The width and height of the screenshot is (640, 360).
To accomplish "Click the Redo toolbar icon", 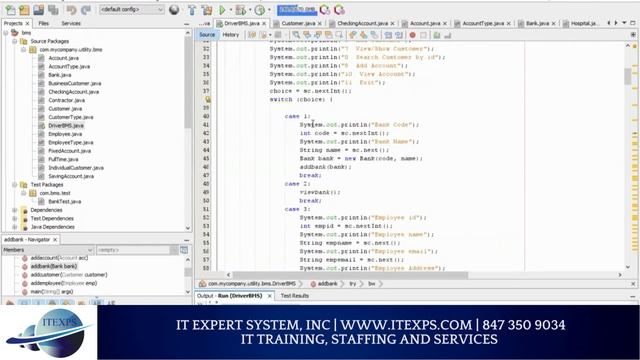I will (x=86, y=9).
